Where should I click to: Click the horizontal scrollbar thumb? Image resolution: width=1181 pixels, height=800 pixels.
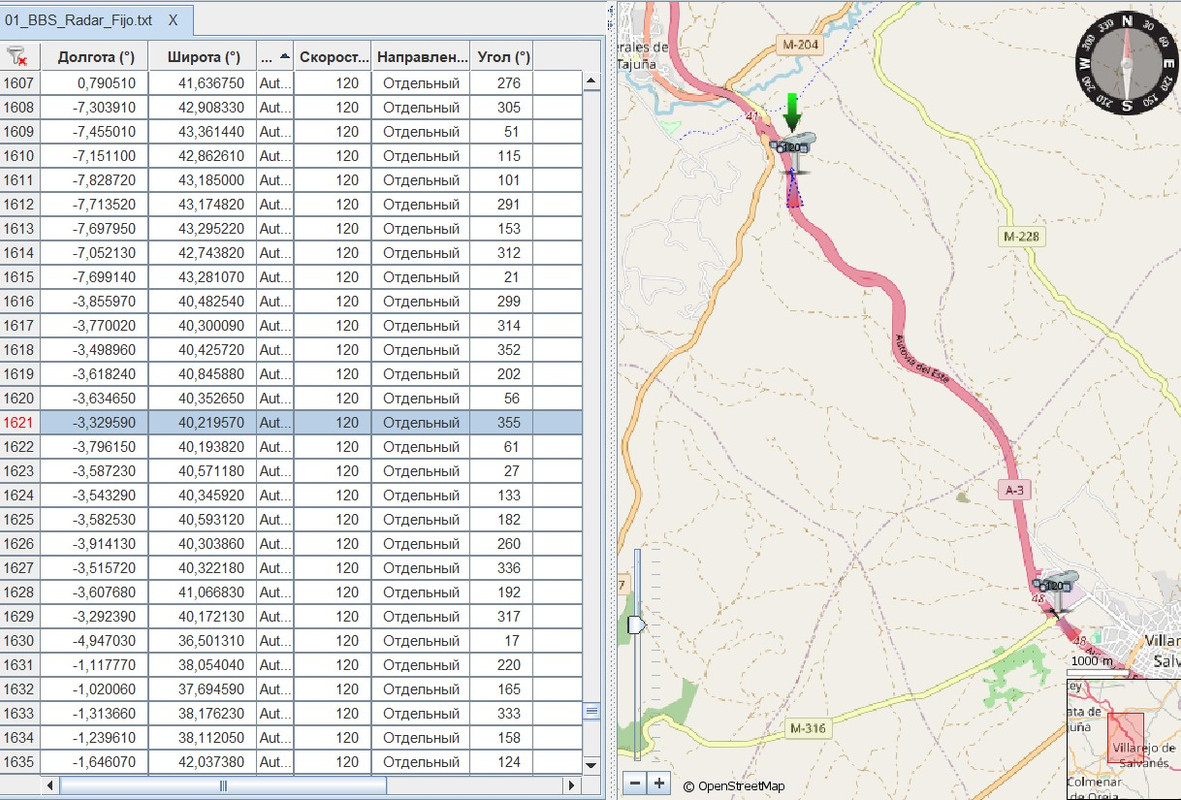pos(223,786)
